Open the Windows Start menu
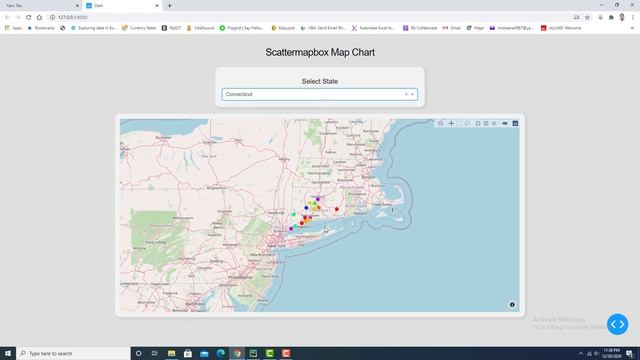This screenshot has height=360, width=640. 8,353
